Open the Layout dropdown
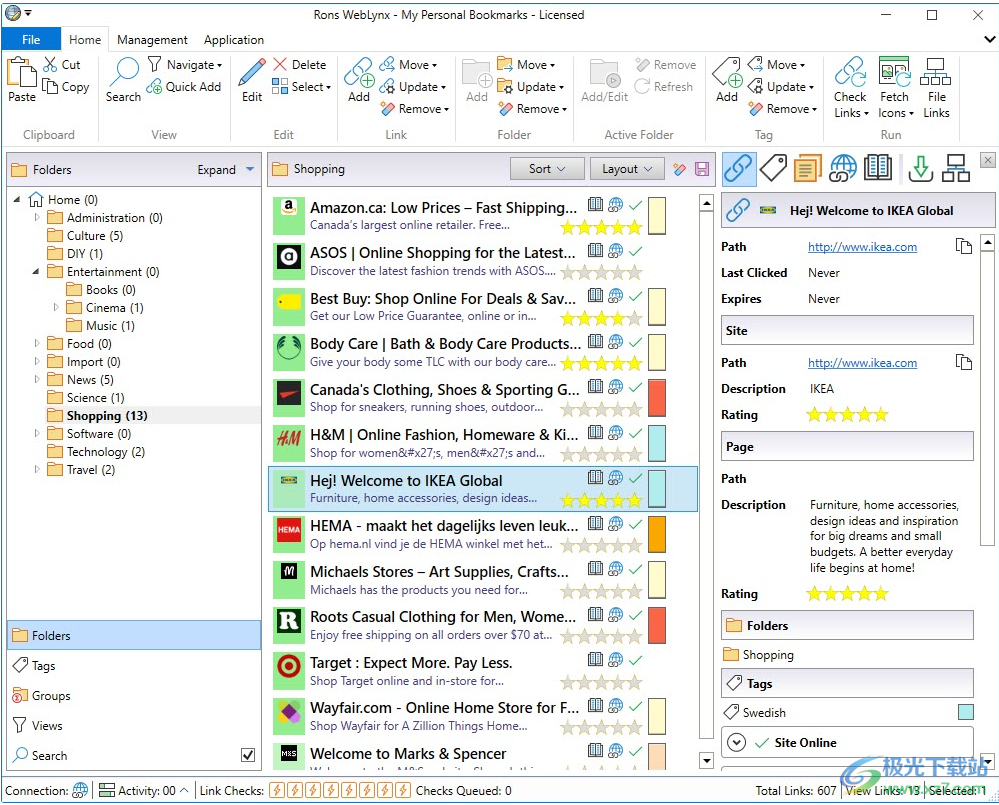 tap(627, 169)
